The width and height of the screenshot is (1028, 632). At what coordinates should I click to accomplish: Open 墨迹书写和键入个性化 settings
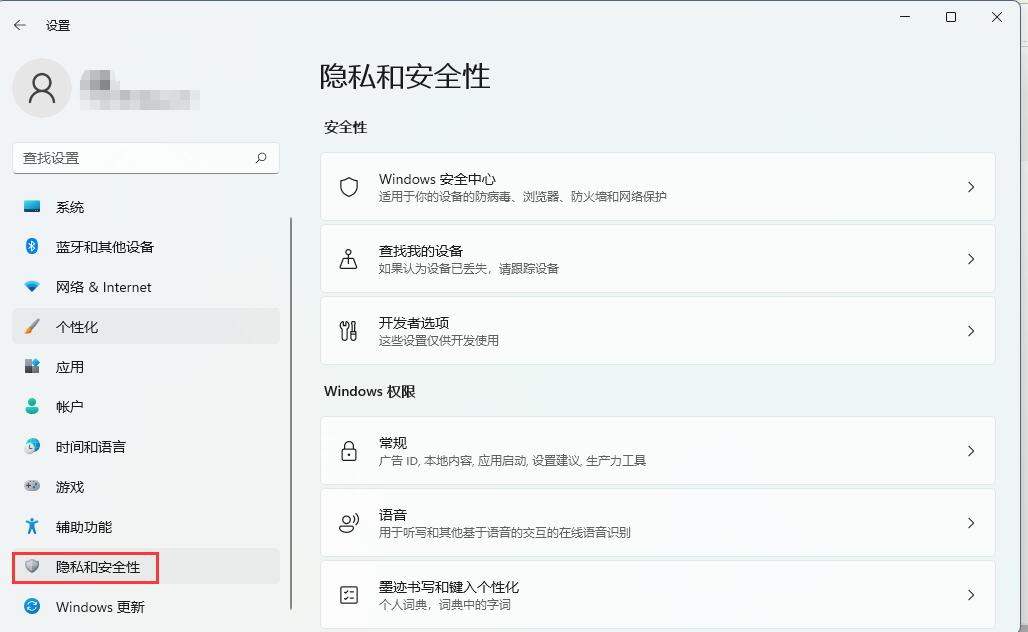tap(658, 595)
